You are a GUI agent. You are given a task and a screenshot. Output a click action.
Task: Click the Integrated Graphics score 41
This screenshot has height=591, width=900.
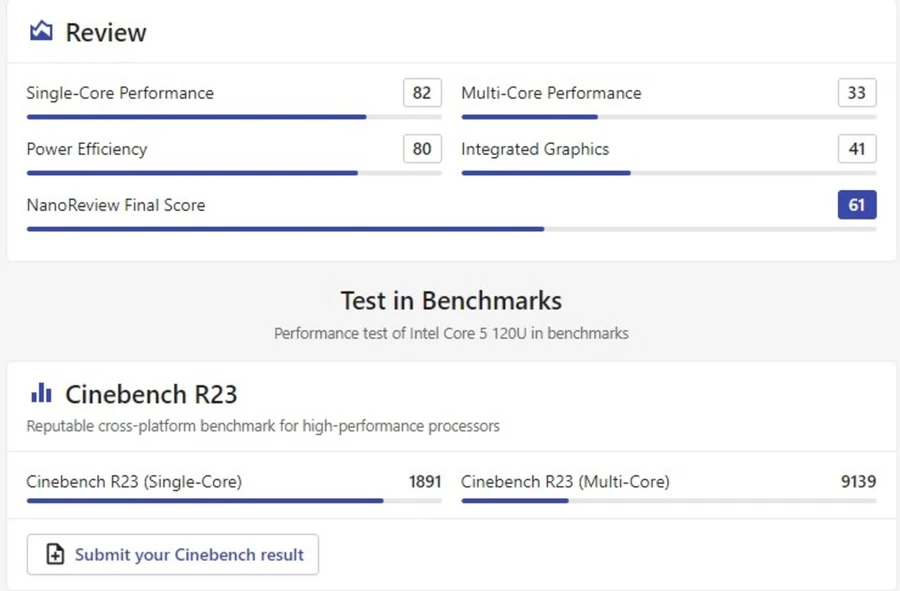point(856,149)
